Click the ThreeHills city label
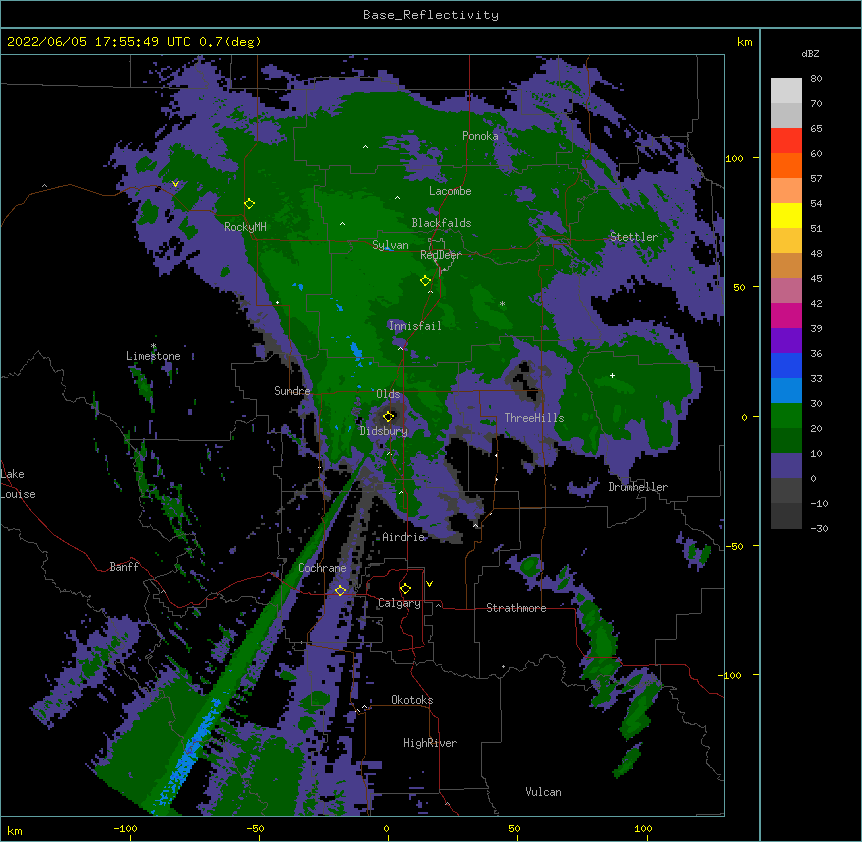 534,418
